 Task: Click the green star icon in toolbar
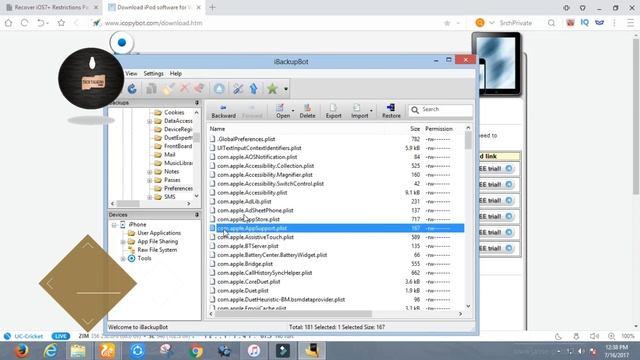point(272,89)
